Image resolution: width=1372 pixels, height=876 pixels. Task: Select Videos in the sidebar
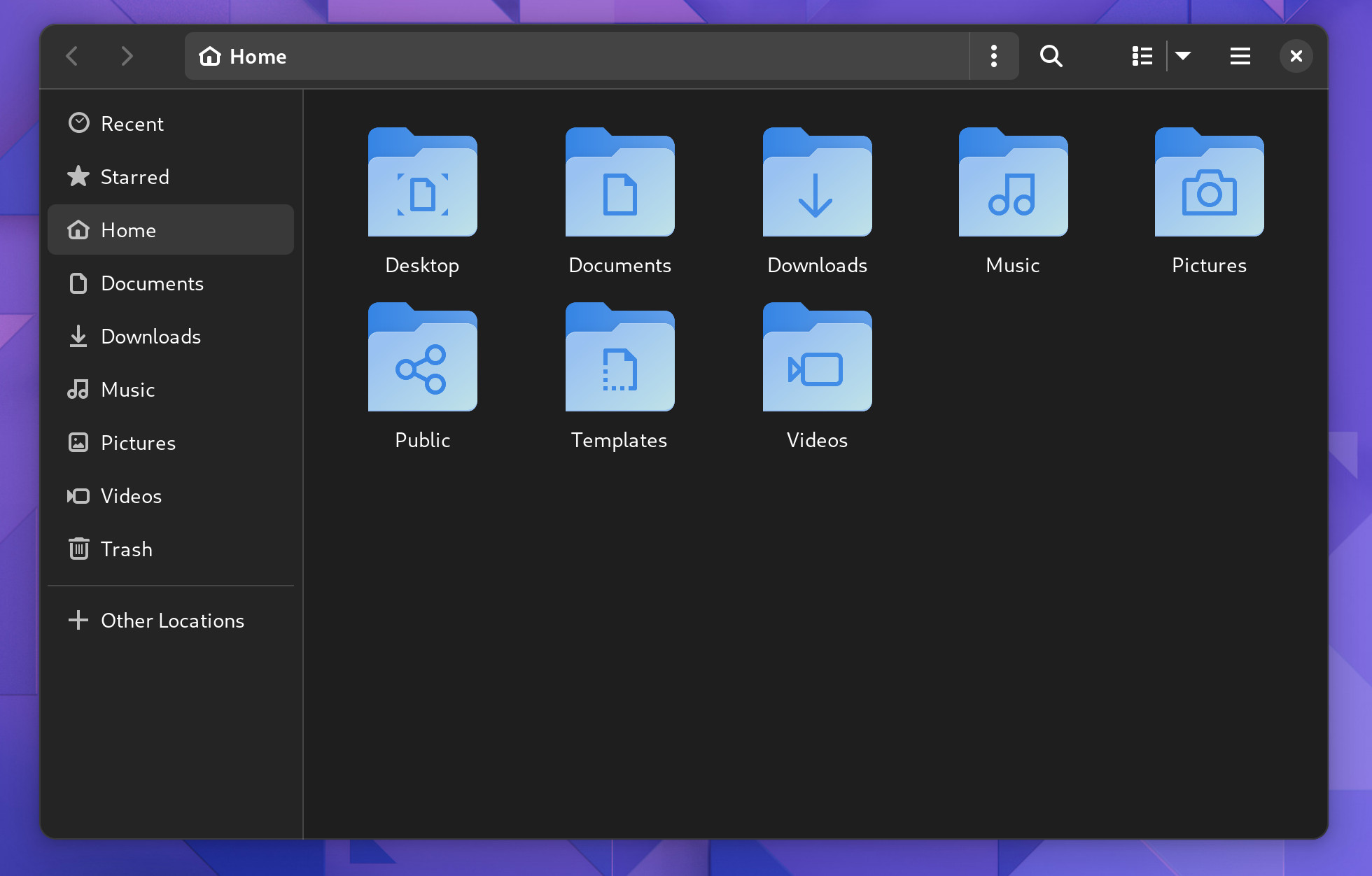coord(132,495)
